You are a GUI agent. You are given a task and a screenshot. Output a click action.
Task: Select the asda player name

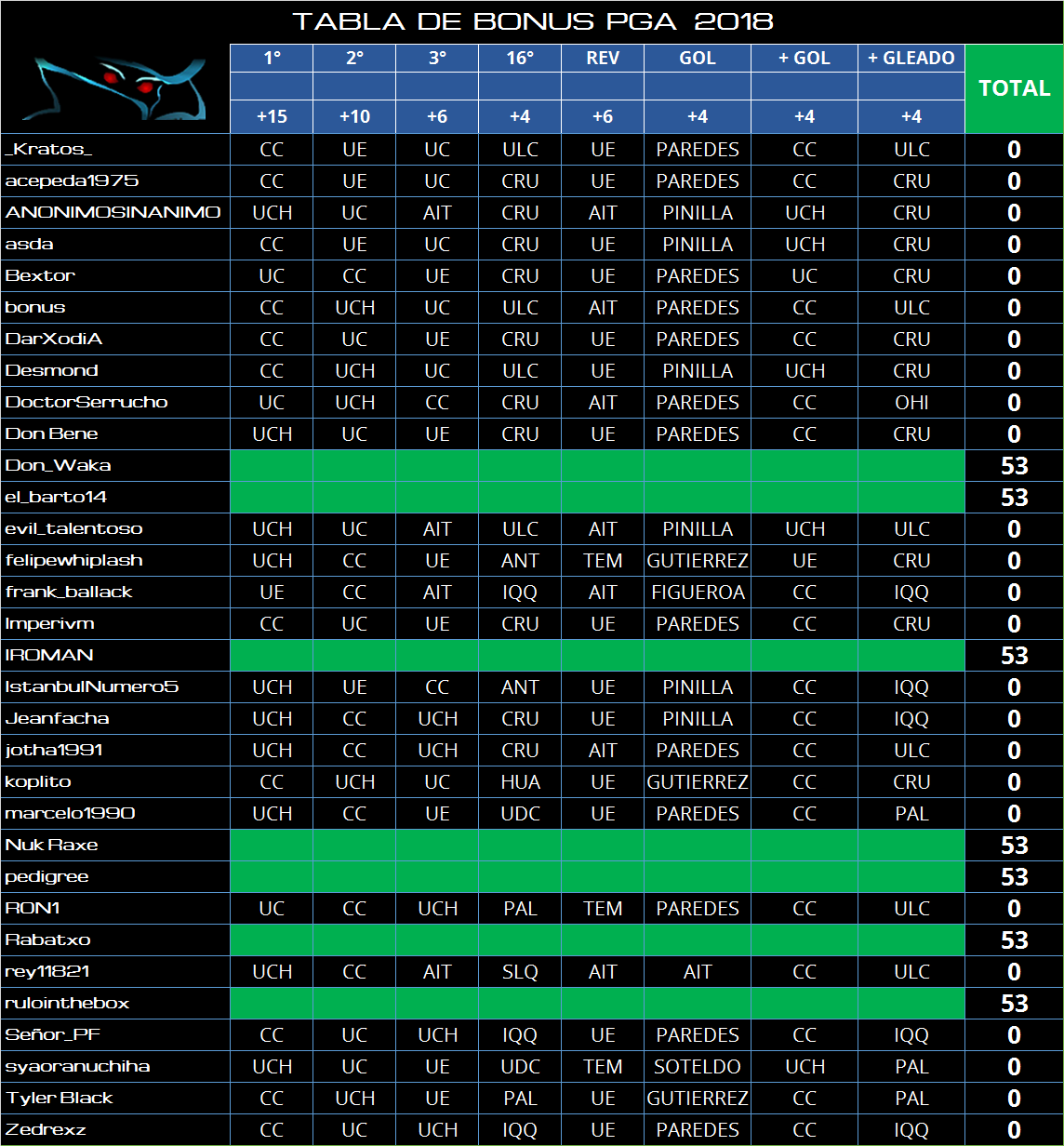[29, 245]
